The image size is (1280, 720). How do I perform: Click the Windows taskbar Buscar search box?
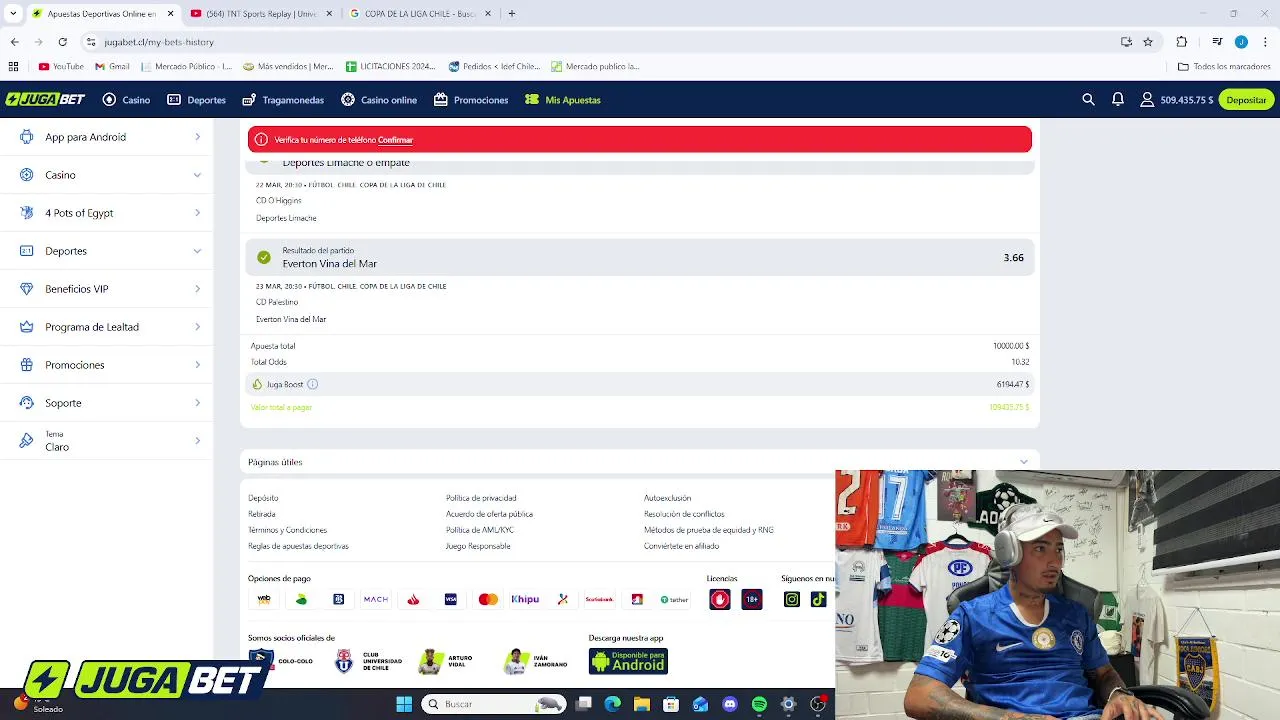pos(494,704)
